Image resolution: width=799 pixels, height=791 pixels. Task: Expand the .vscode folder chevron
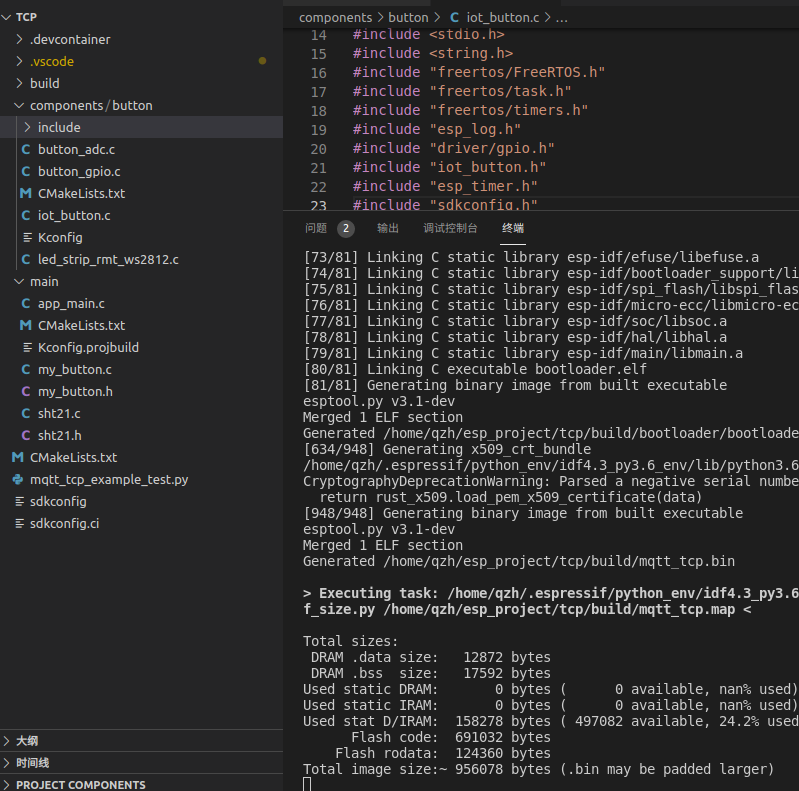(x=19, y=61)
